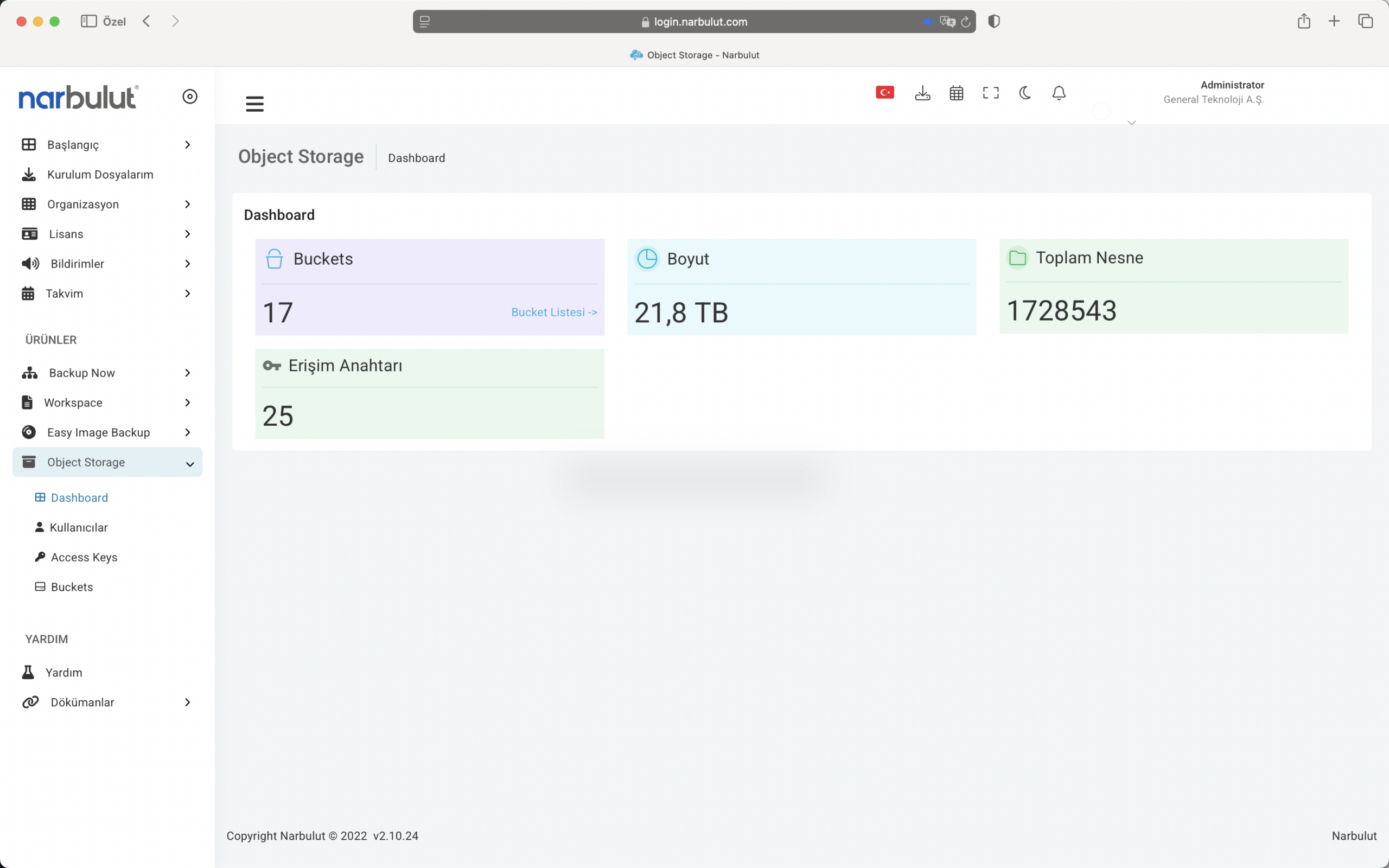Click the hamburger menu icon

[x=255, y=104]
